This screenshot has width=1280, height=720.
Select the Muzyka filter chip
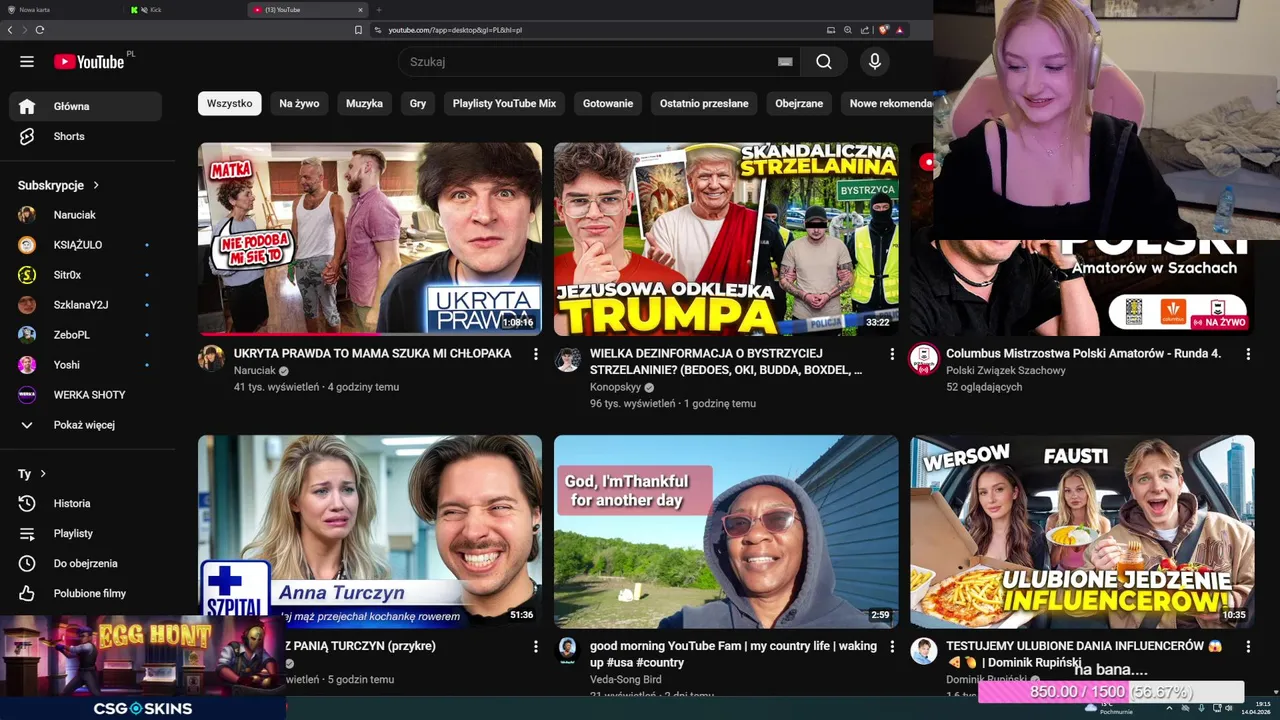click(364, 104)
